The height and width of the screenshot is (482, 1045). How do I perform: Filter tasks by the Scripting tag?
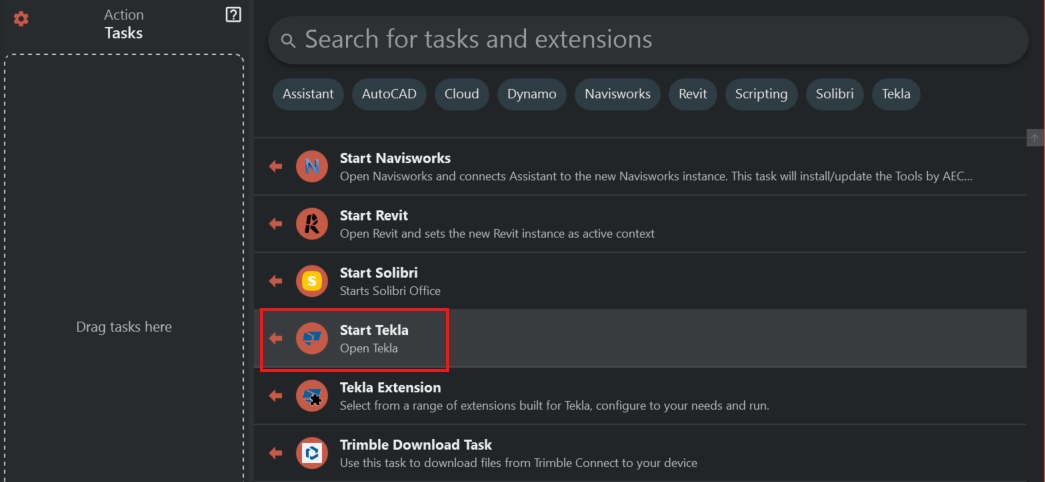point(761,94)
